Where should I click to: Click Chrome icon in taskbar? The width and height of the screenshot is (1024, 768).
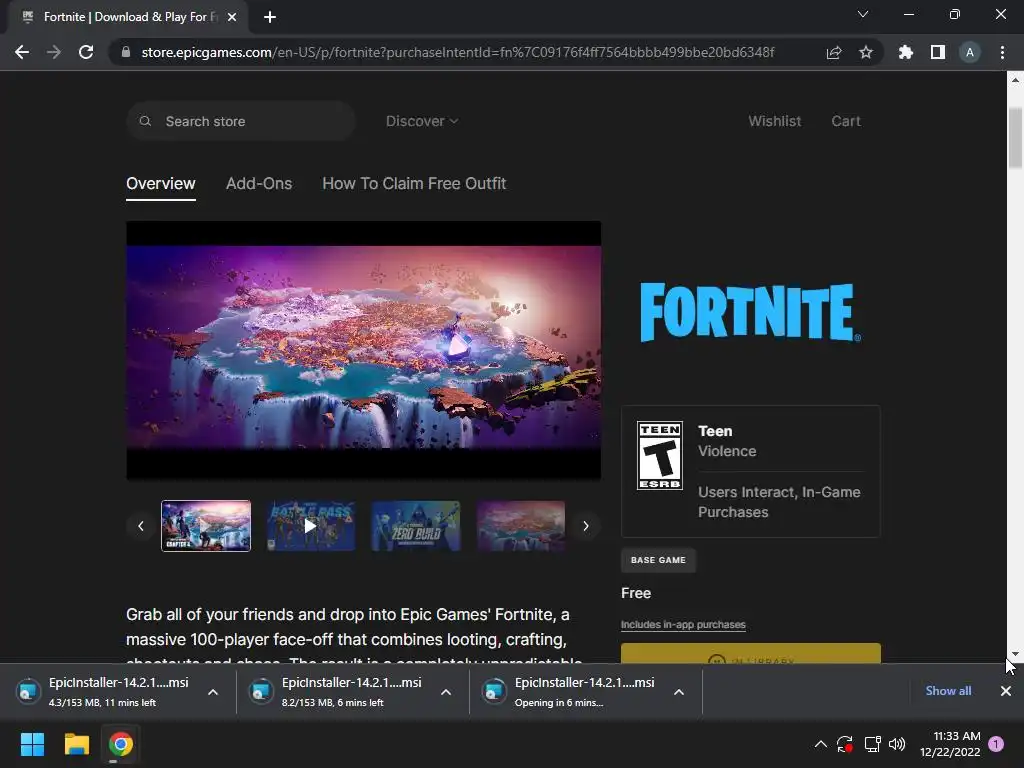(120, 744)
